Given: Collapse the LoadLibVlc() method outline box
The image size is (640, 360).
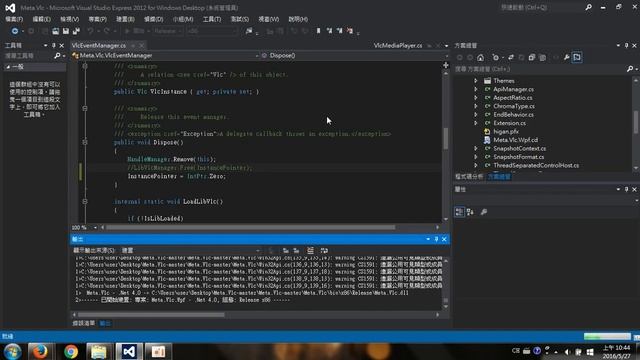Looking at the screenshot, I should point(85,202).
